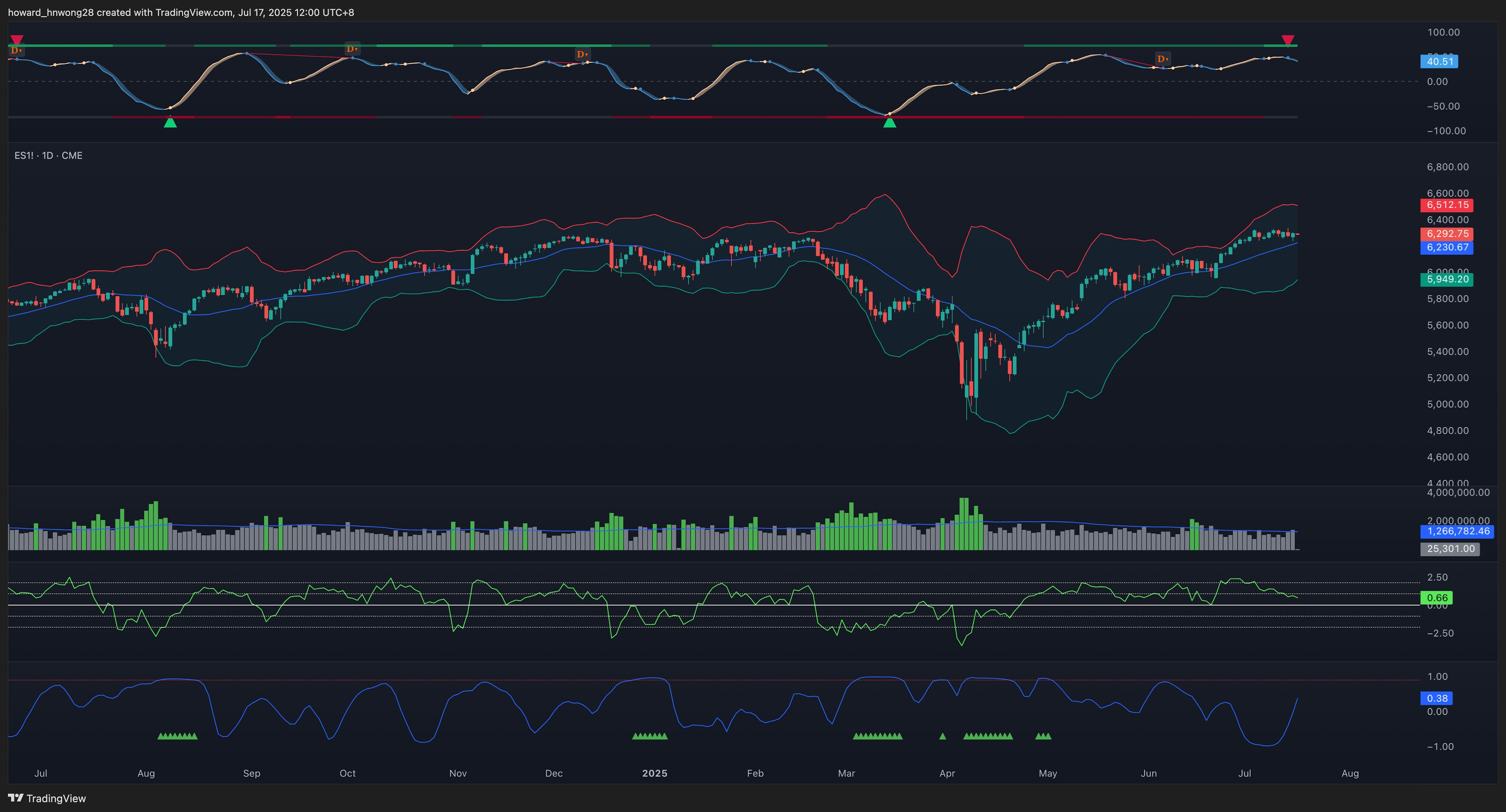This screenshot has height=812, width=1506.
Task: Click the blue 6,230.67 moving average price label
Action: [x=1447, y=247]
